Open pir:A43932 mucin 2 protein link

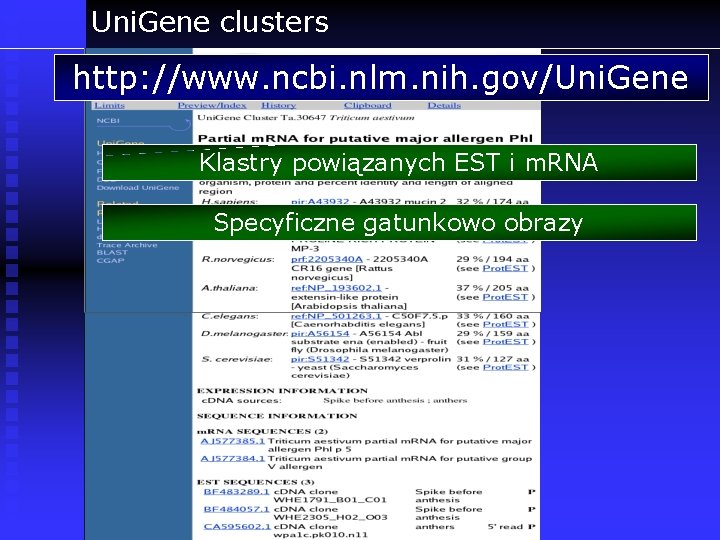320,202
